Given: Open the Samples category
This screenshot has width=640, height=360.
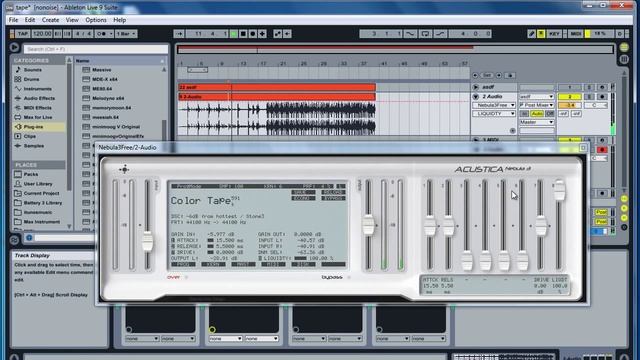Looking at the screenshot, I should pos(34,146).
